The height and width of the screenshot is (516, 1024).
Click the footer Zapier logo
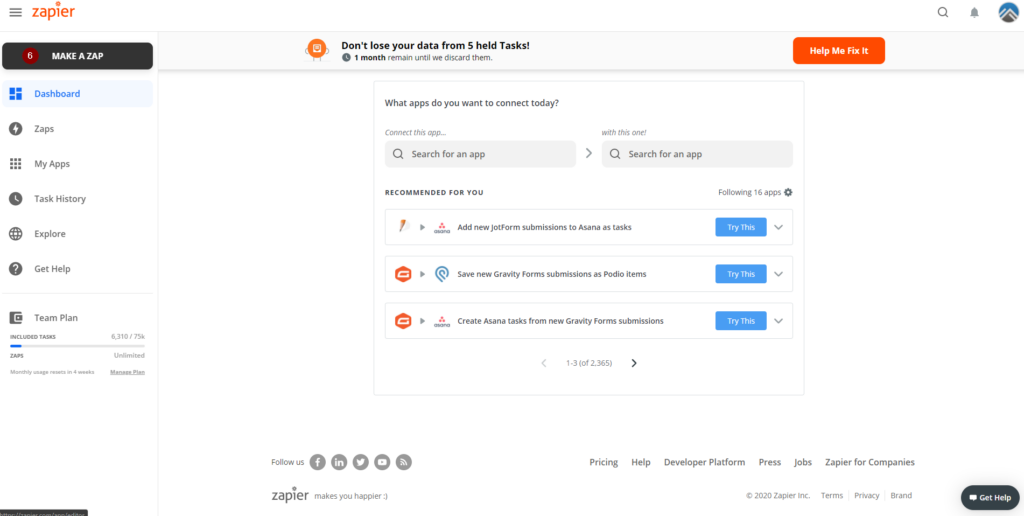(x=290, y=494)
